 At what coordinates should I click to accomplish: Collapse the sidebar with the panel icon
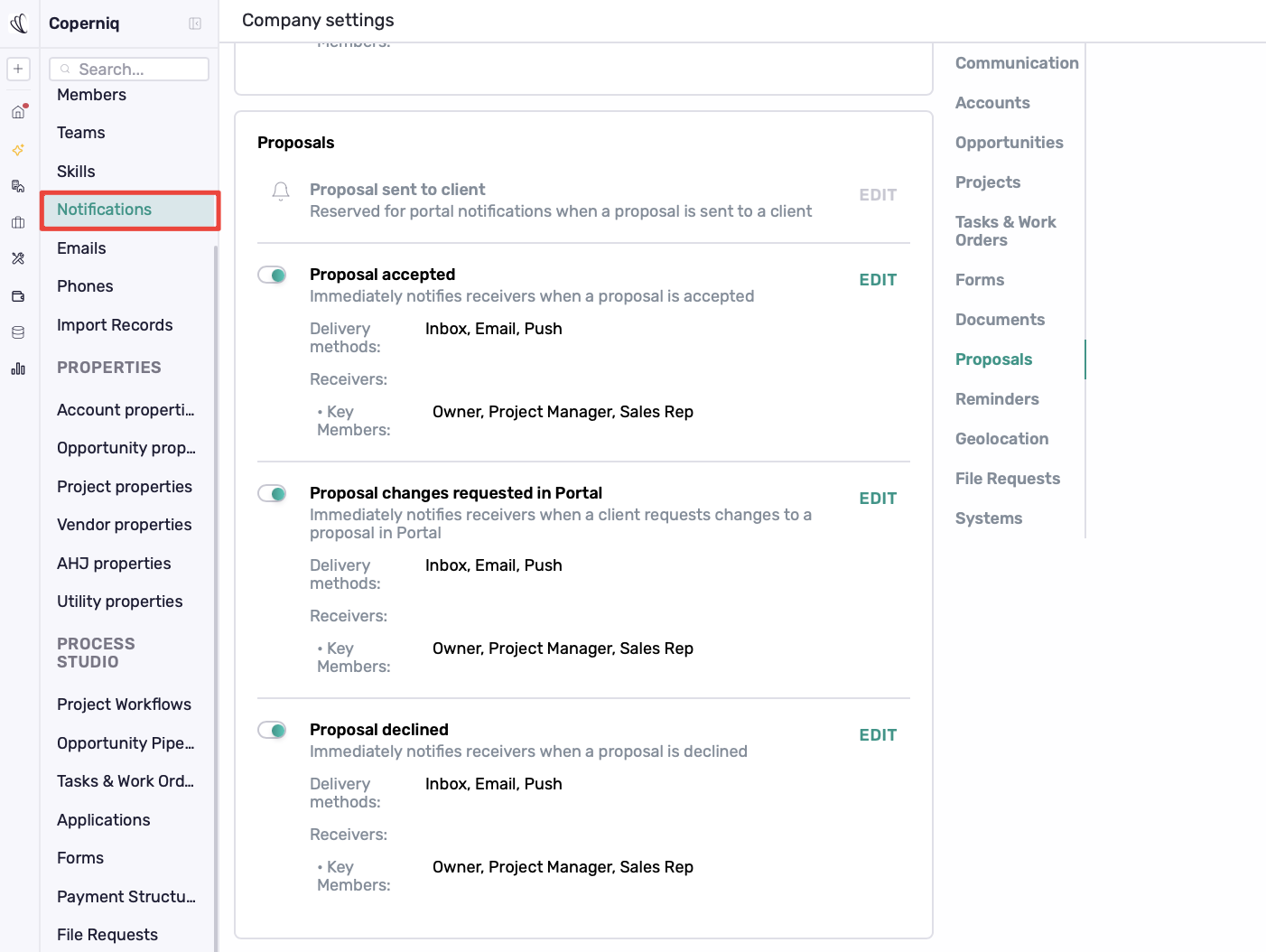[x=195, y=23]
